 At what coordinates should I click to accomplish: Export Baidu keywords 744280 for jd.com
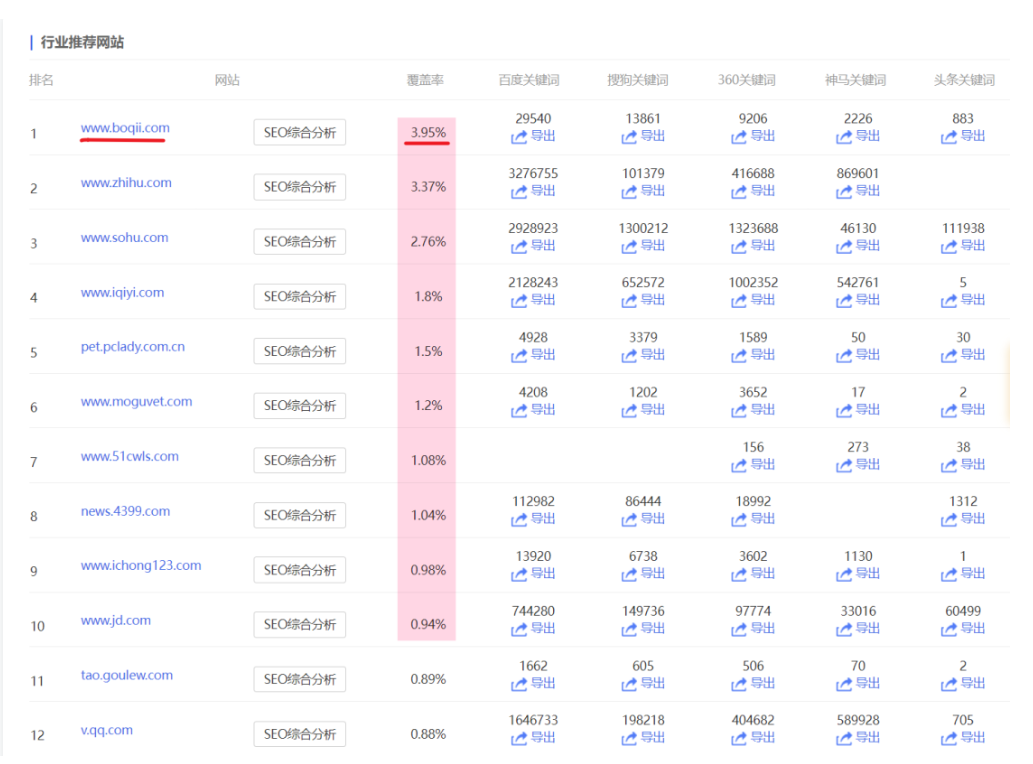(x=533, y=628)
